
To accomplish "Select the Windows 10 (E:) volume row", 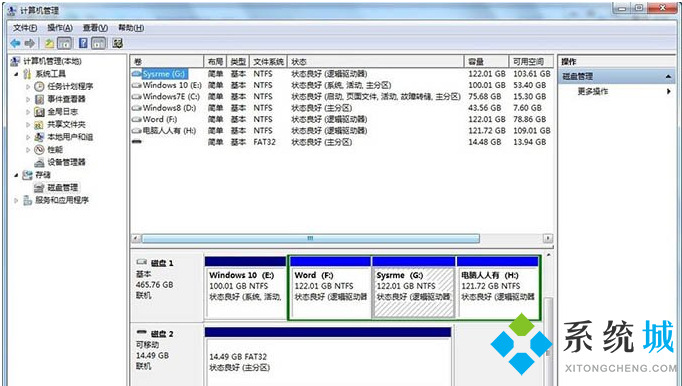I will [x=342, y=85].
